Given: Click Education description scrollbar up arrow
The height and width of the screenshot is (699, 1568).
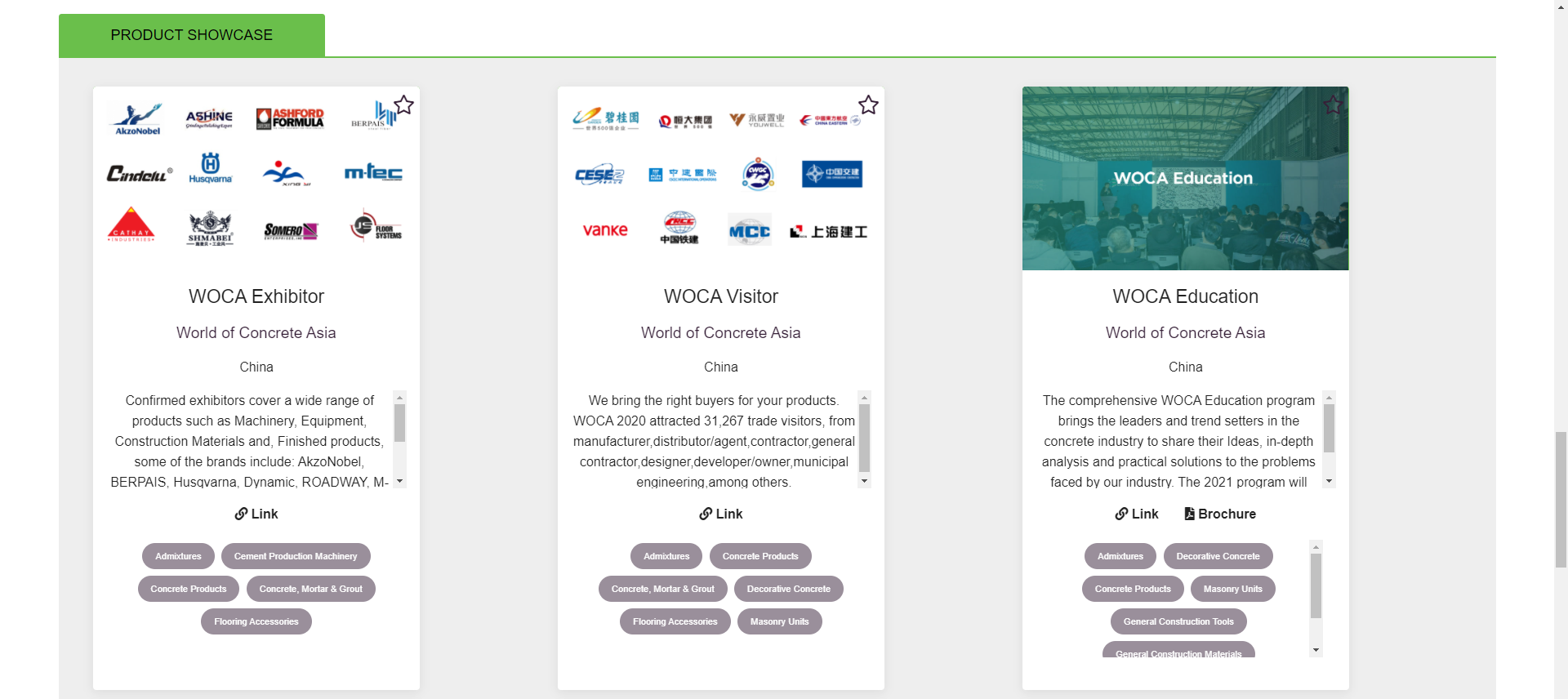Looking at the screenshot, I should [x=1330, y=398].
